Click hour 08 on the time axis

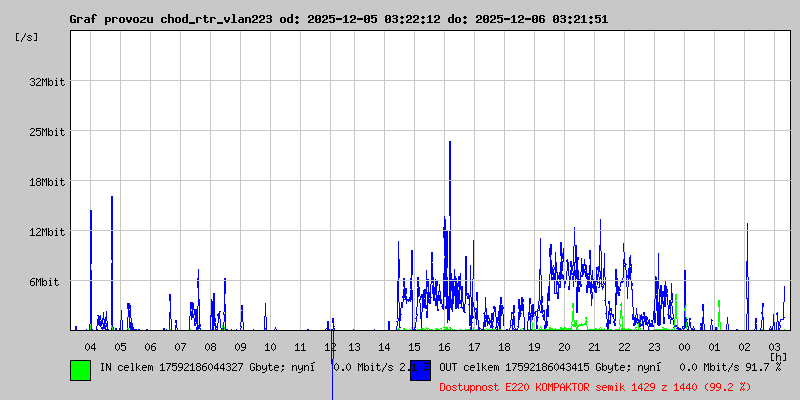click(210, 347)
